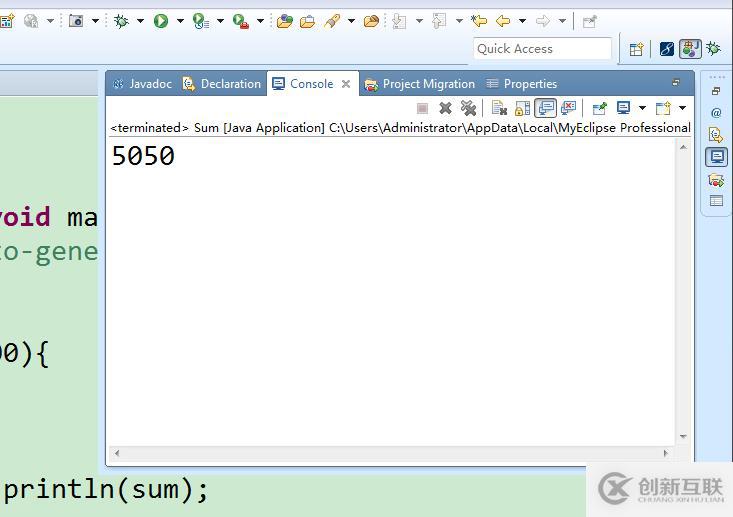The height and width of the screenshot is (517, 733).
Task: Click the Quick Access search field
Action: [542, 49]
